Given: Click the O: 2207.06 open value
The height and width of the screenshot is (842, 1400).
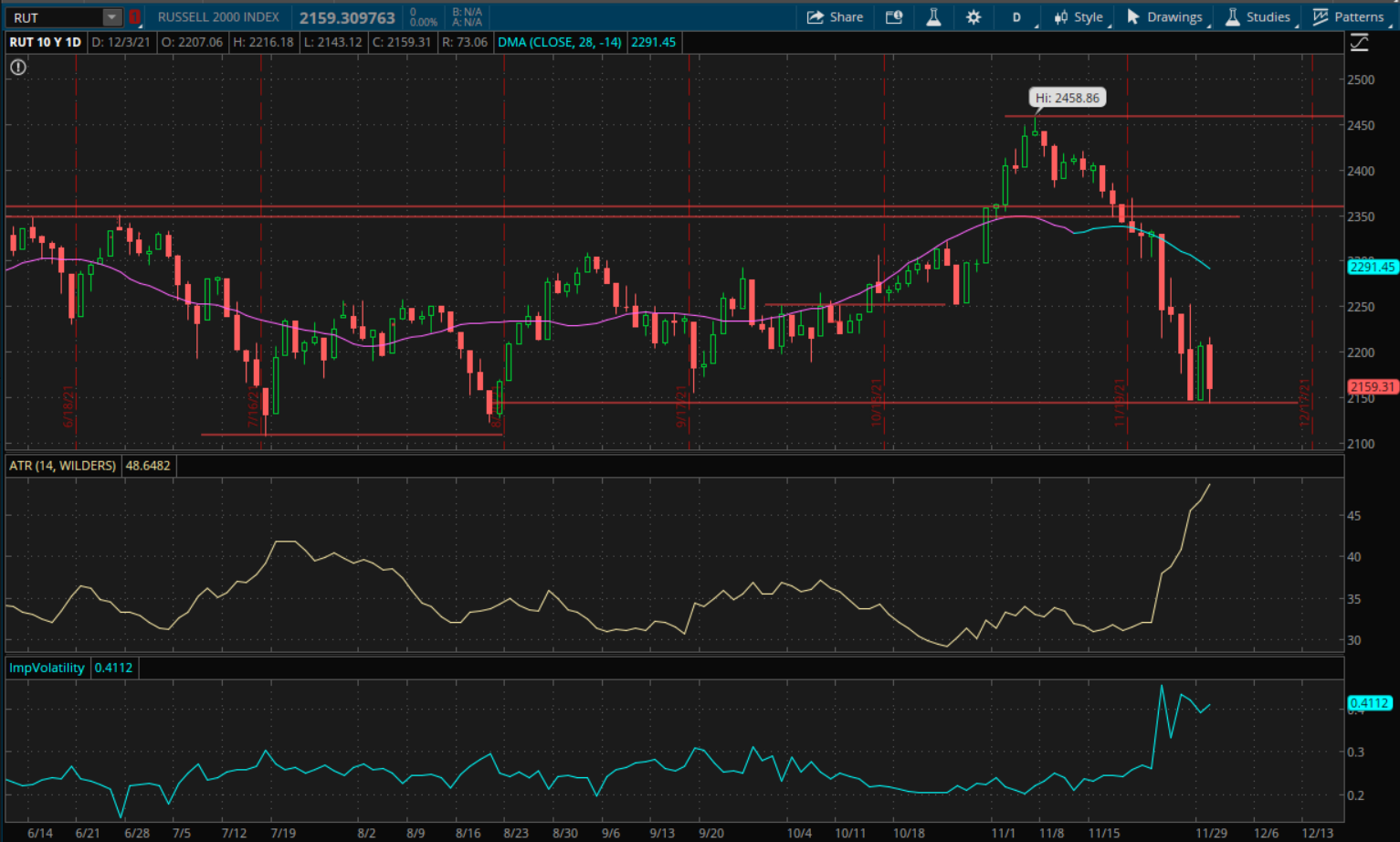Looking at the screenshot, I should coord(192,42).
